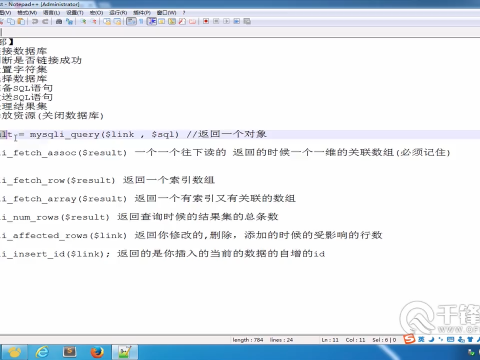
Task: Open the 语言(L) language menu
Action: coord(51,12)
